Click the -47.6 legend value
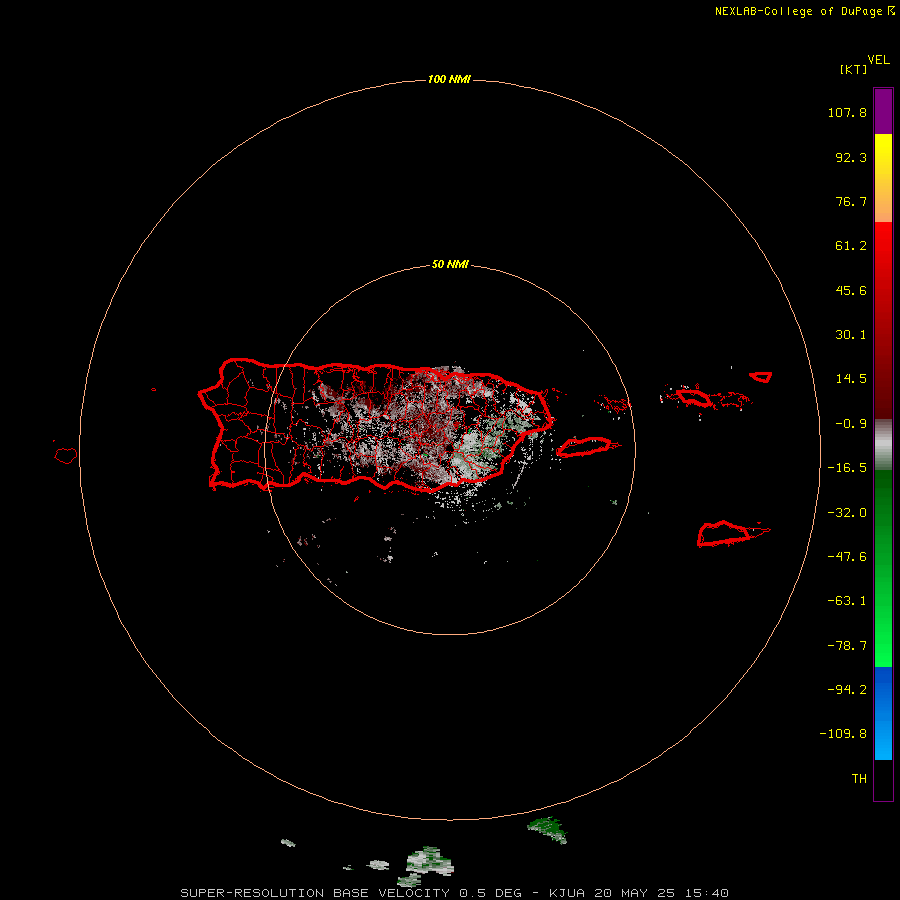This screenshot has width=900, height=900. pyautogui.click(x=847, y=557)
